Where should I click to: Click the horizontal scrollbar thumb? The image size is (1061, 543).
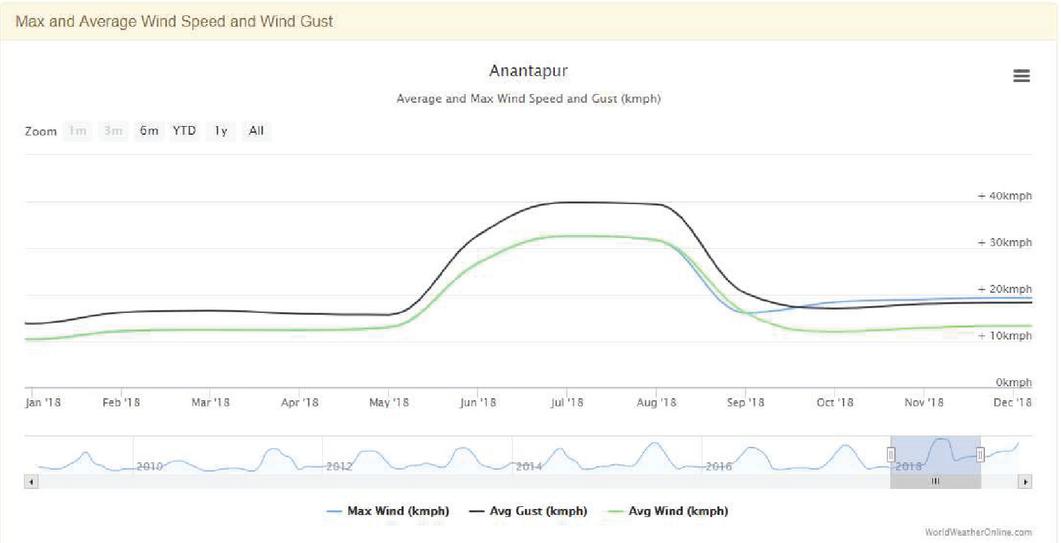pos(935,482)
